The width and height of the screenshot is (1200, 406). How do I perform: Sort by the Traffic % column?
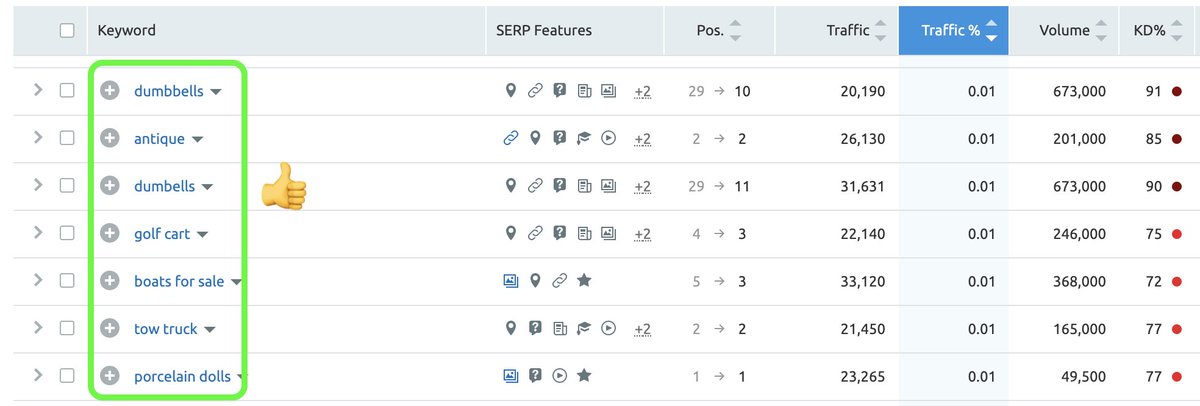pyautogui.click(x=954, y=30)
